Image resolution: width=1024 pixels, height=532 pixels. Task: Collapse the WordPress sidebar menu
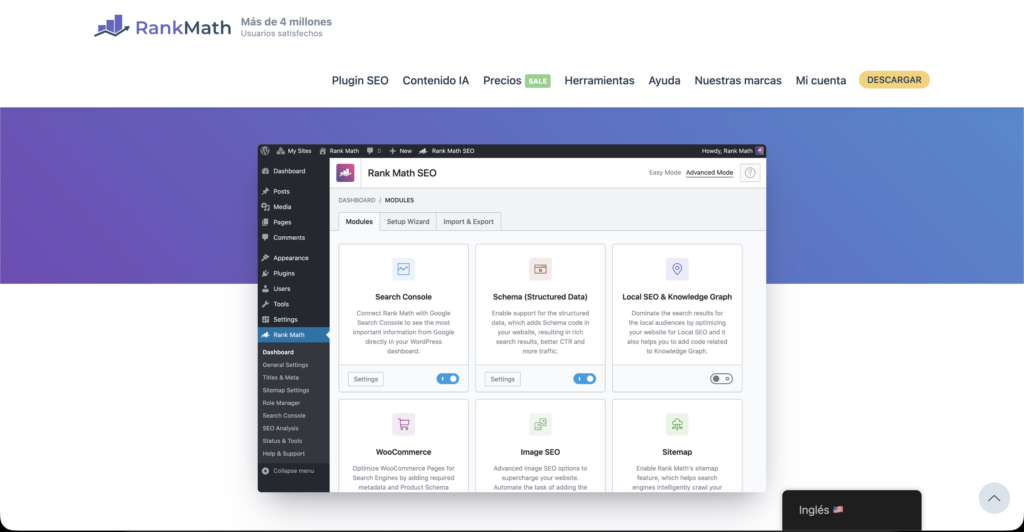click(288, 471)
